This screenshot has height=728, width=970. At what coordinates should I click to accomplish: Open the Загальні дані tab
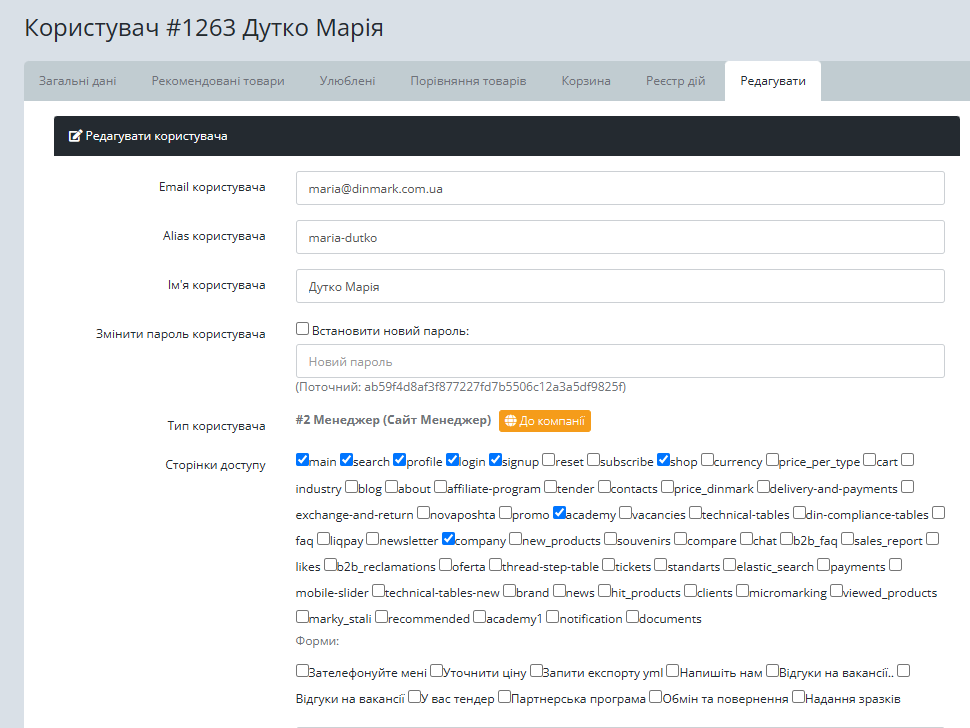(x=77, y=81)
